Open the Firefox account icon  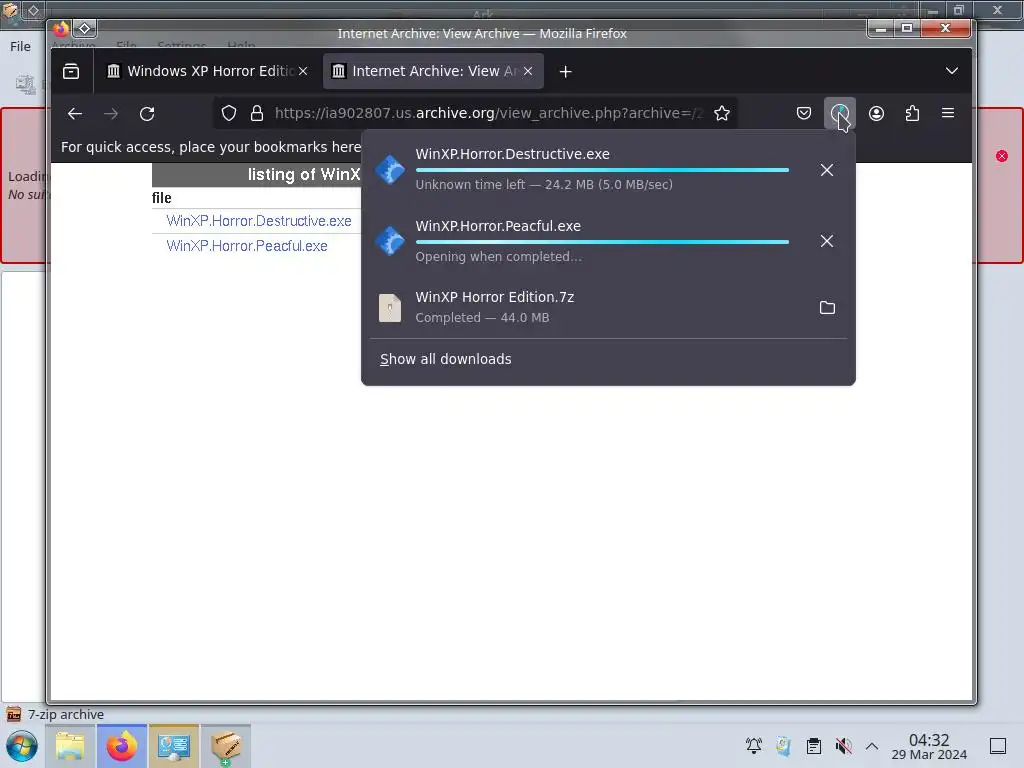(x=876, y=114)
